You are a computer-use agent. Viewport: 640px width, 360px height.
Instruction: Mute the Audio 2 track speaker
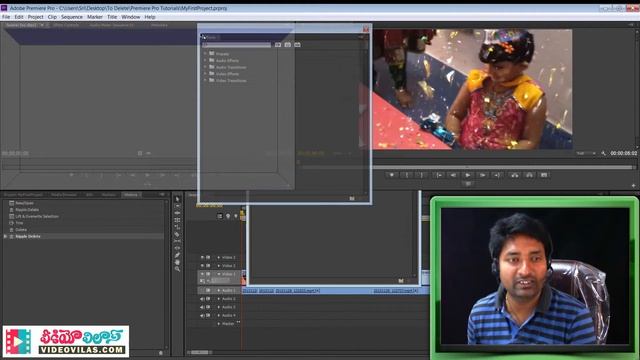pyautogui.click(x=202, y=299)
